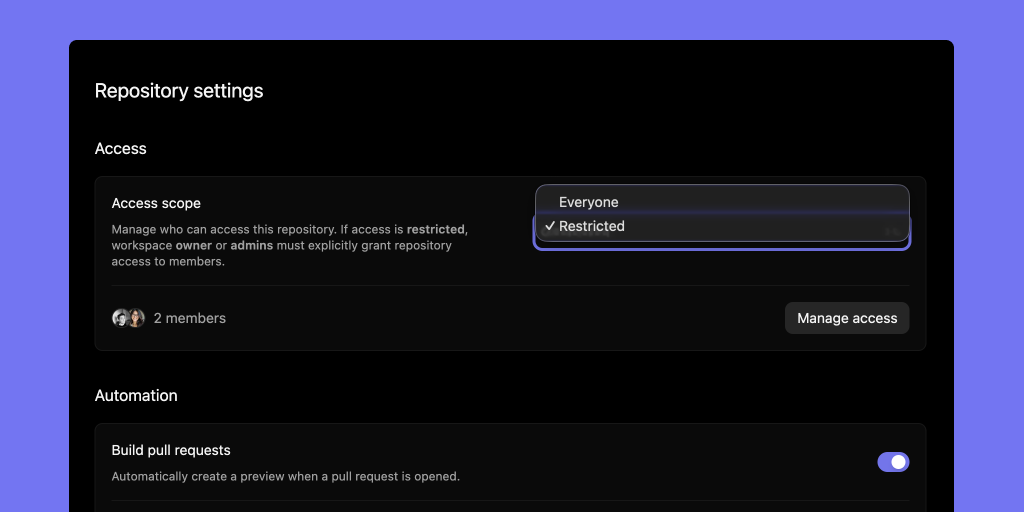Click the Repository settings page title

coord(179,91)
